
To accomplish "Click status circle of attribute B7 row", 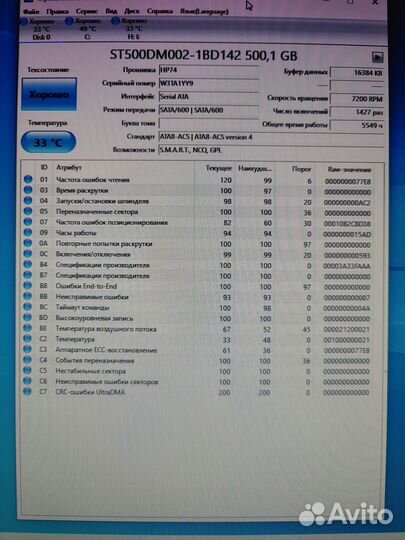I will [28, 275].
